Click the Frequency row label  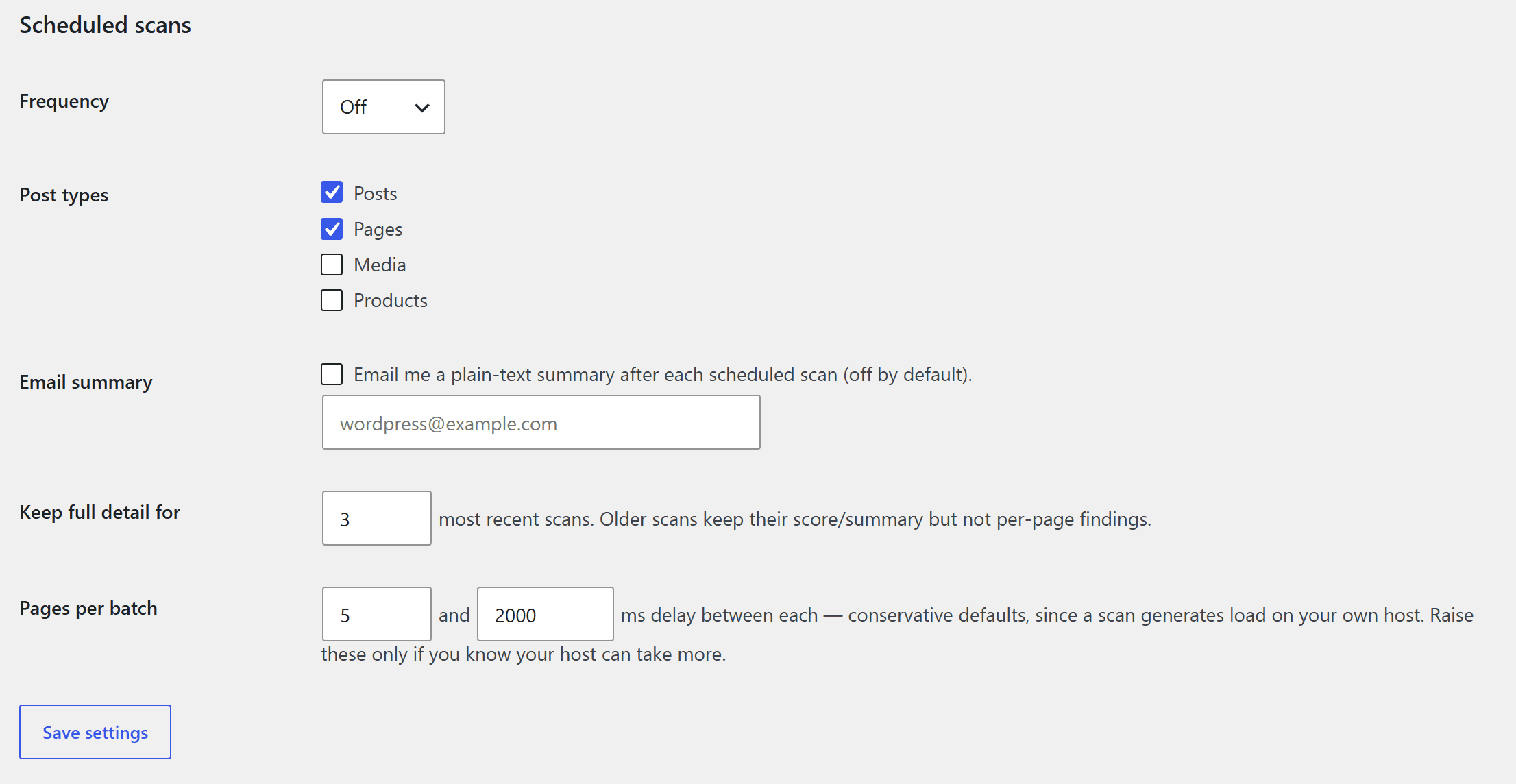tap(64, 101)
